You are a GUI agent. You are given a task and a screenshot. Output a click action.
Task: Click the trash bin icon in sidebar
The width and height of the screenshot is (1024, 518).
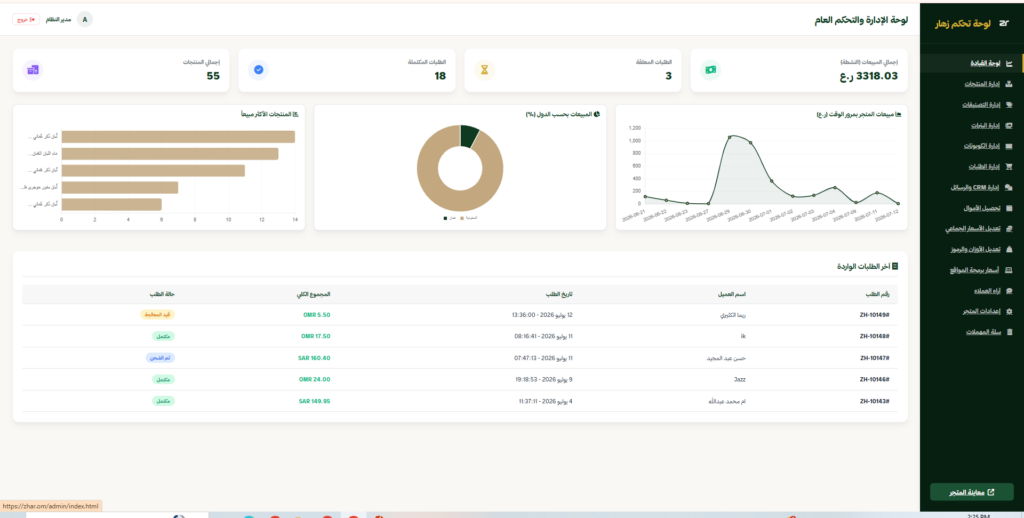click(1010, 332)
